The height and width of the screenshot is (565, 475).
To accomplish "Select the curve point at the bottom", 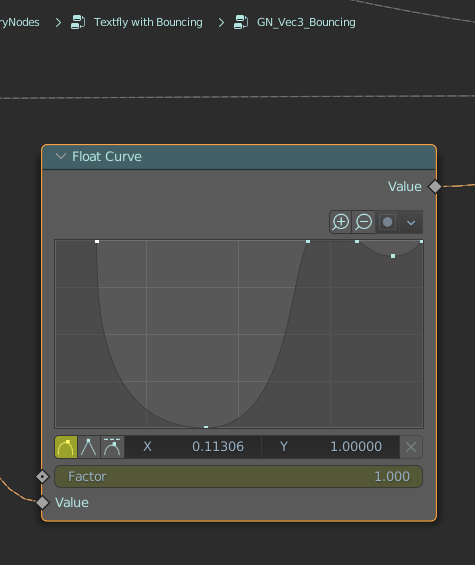I will pos(206,427).
